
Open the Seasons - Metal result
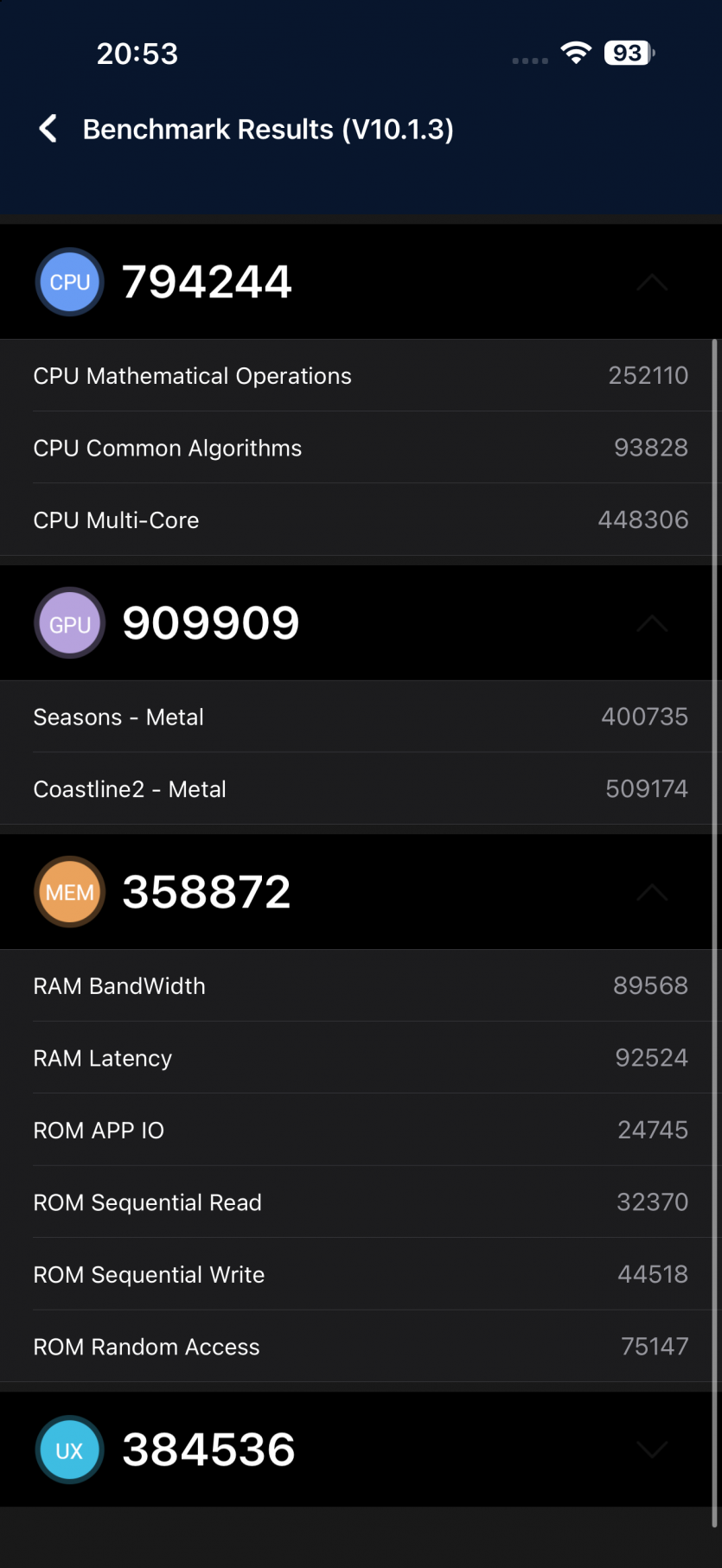point(360,717)
